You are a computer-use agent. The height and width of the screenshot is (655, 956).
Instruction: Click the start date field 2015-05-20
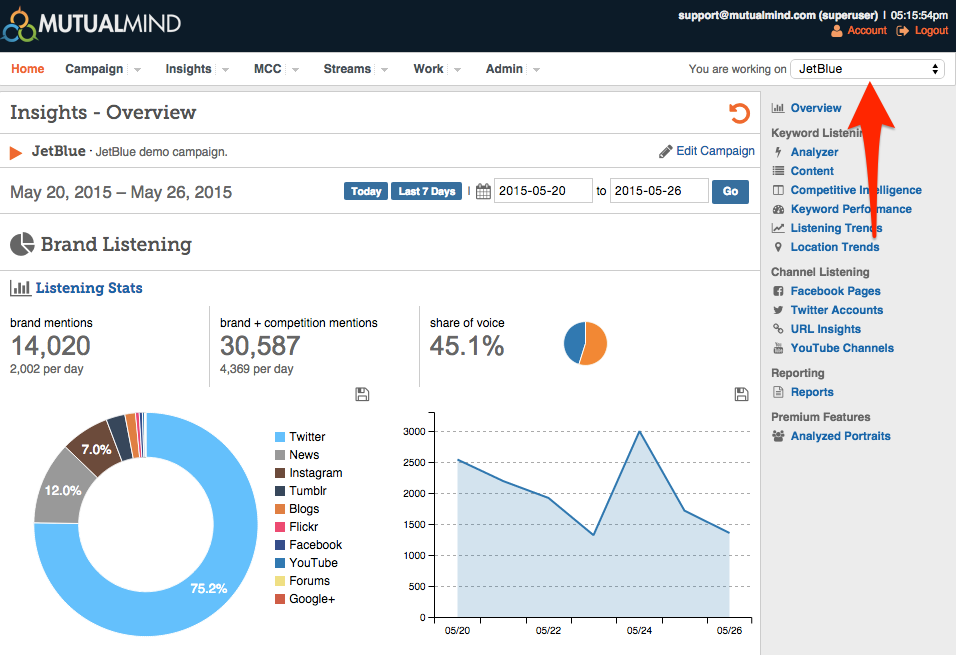(x=543, y=191)
